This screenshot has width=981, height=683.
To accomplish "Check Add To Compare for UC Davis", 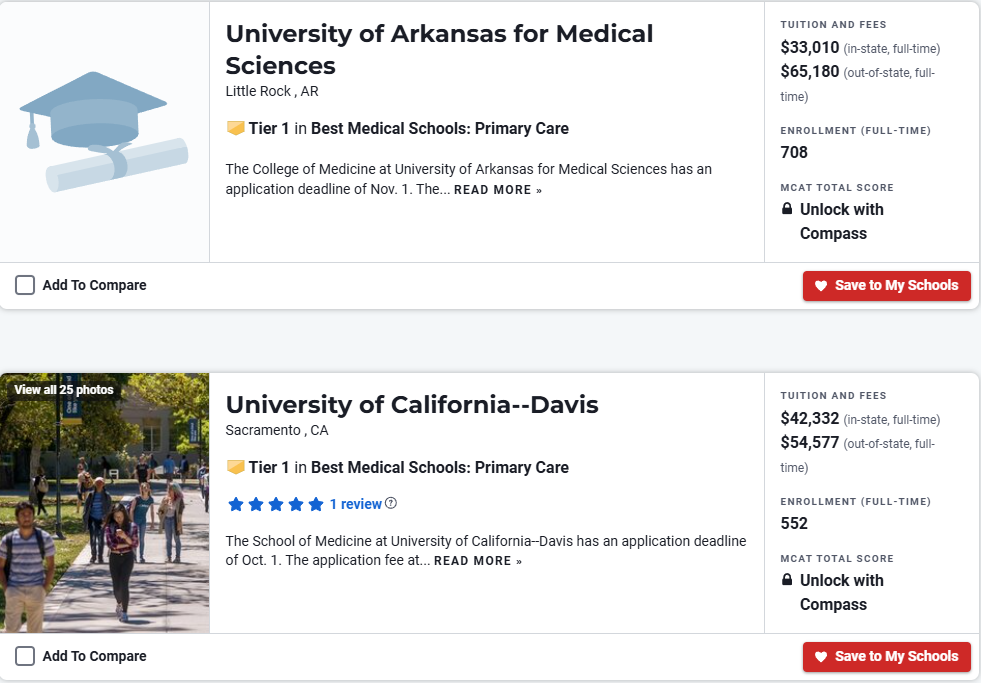I will (x=25, y=657).
